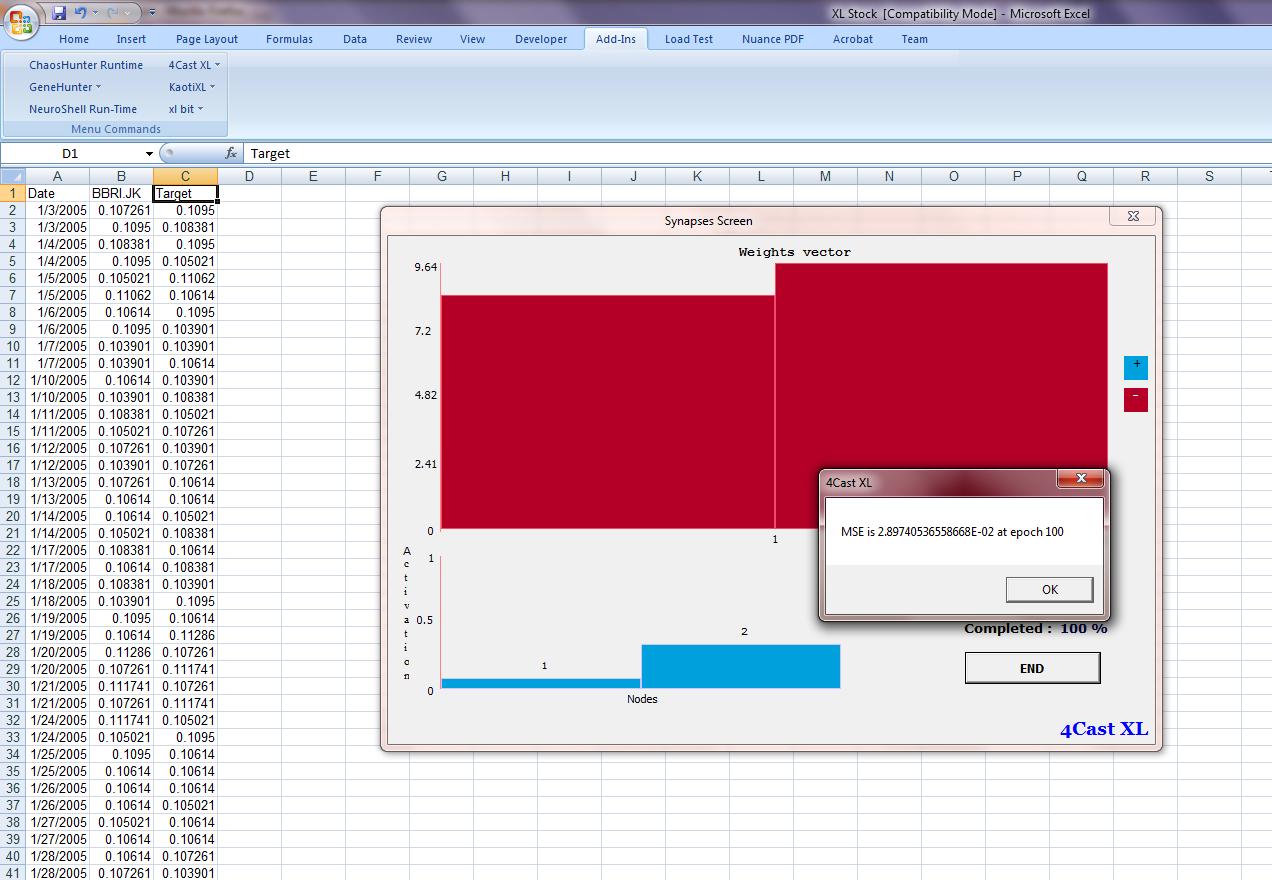Viewport: 1272px width, 880px height.
Task: Click the Select All corner button
Action: pos(13,176)
